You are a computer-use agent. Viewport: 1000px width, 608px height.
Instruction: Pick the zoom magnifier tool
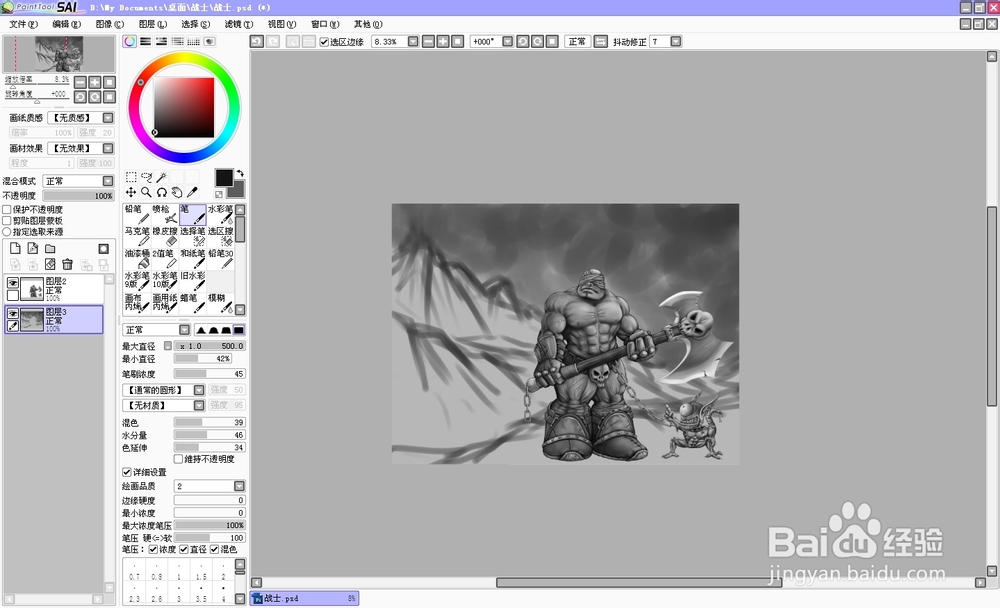tap(146, 192)
